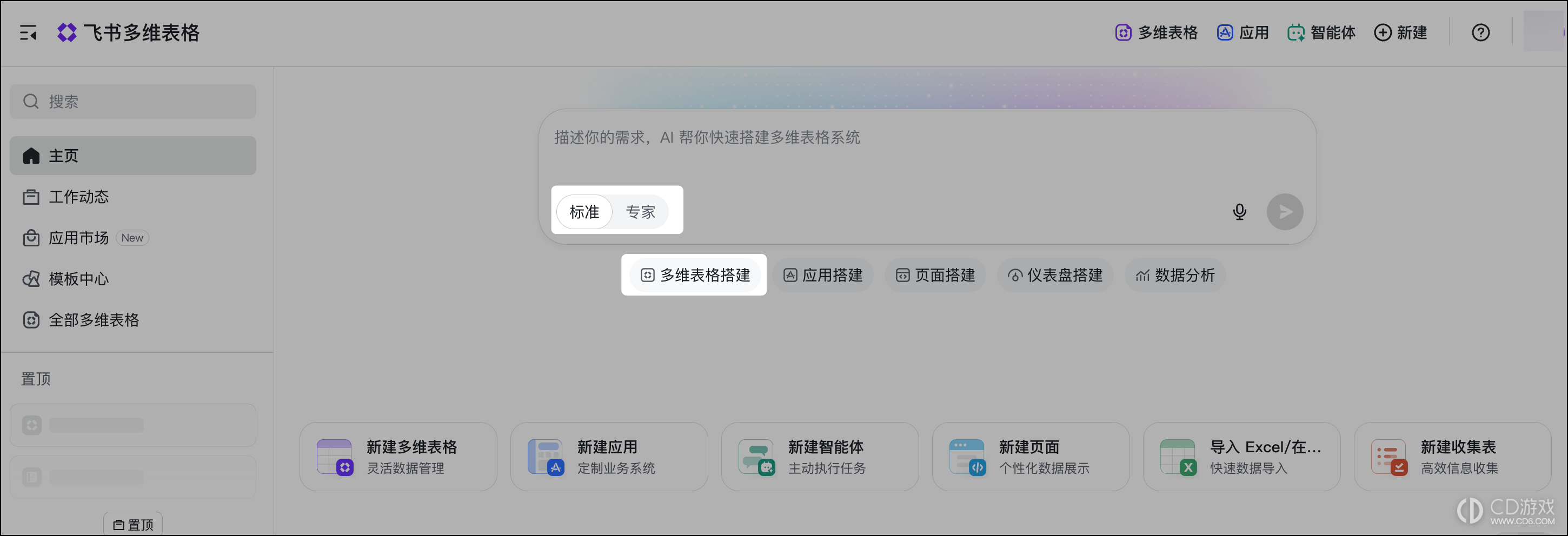Go to 主页 in sidebar
This screenshot has height=536, width=1568.
[132, 156]
